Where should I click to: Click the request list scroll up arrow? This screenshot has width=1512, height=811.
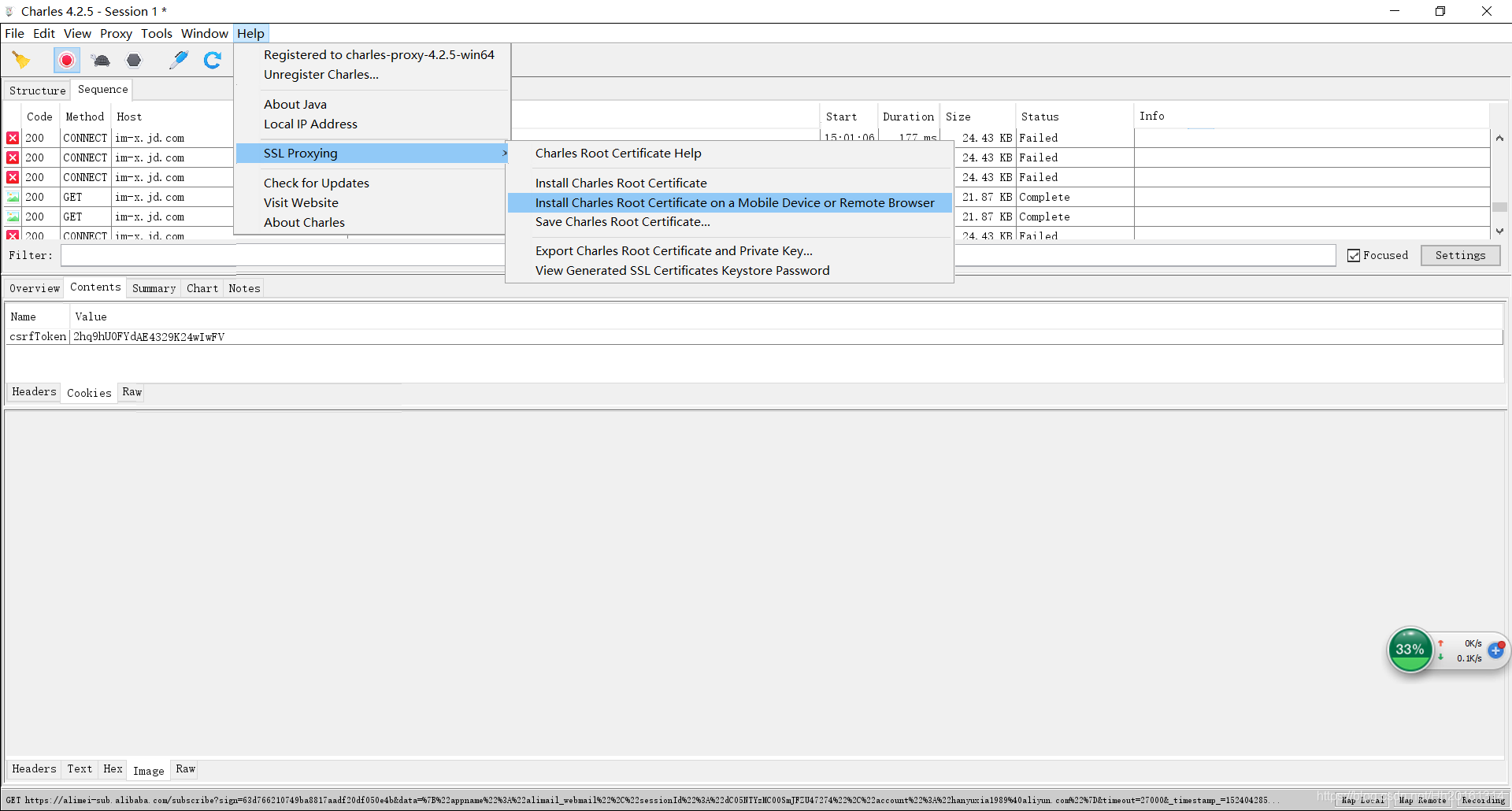point(1499,139)
